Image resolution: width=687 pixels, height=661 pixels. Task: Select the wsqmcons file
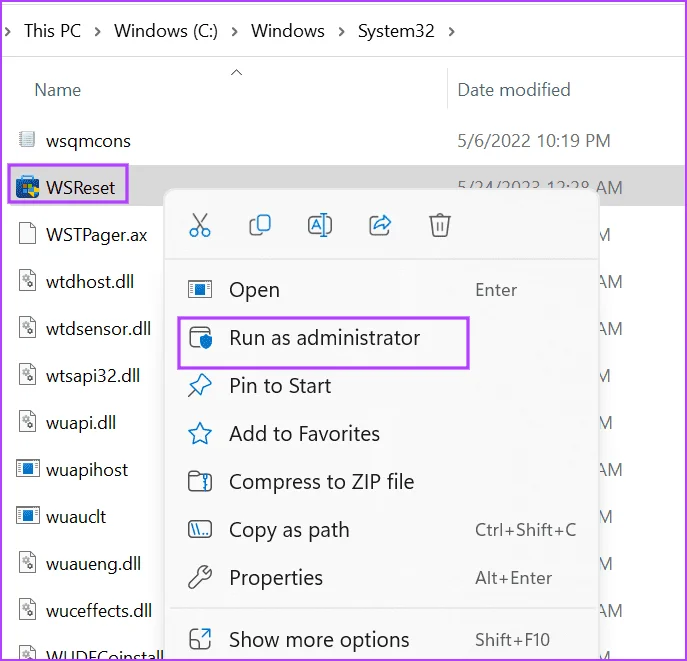coord(88,141)
